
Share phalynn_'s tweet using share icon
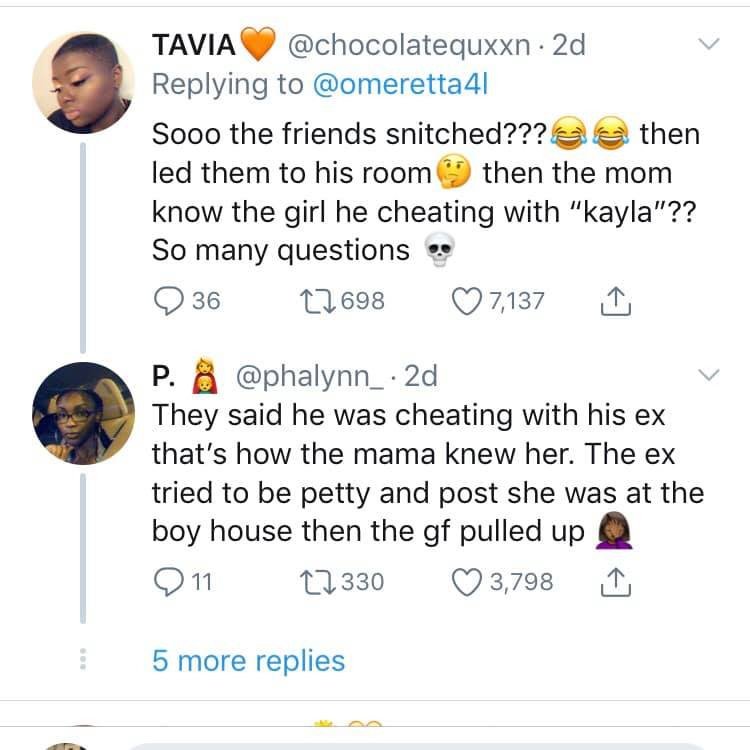[616, 582]
